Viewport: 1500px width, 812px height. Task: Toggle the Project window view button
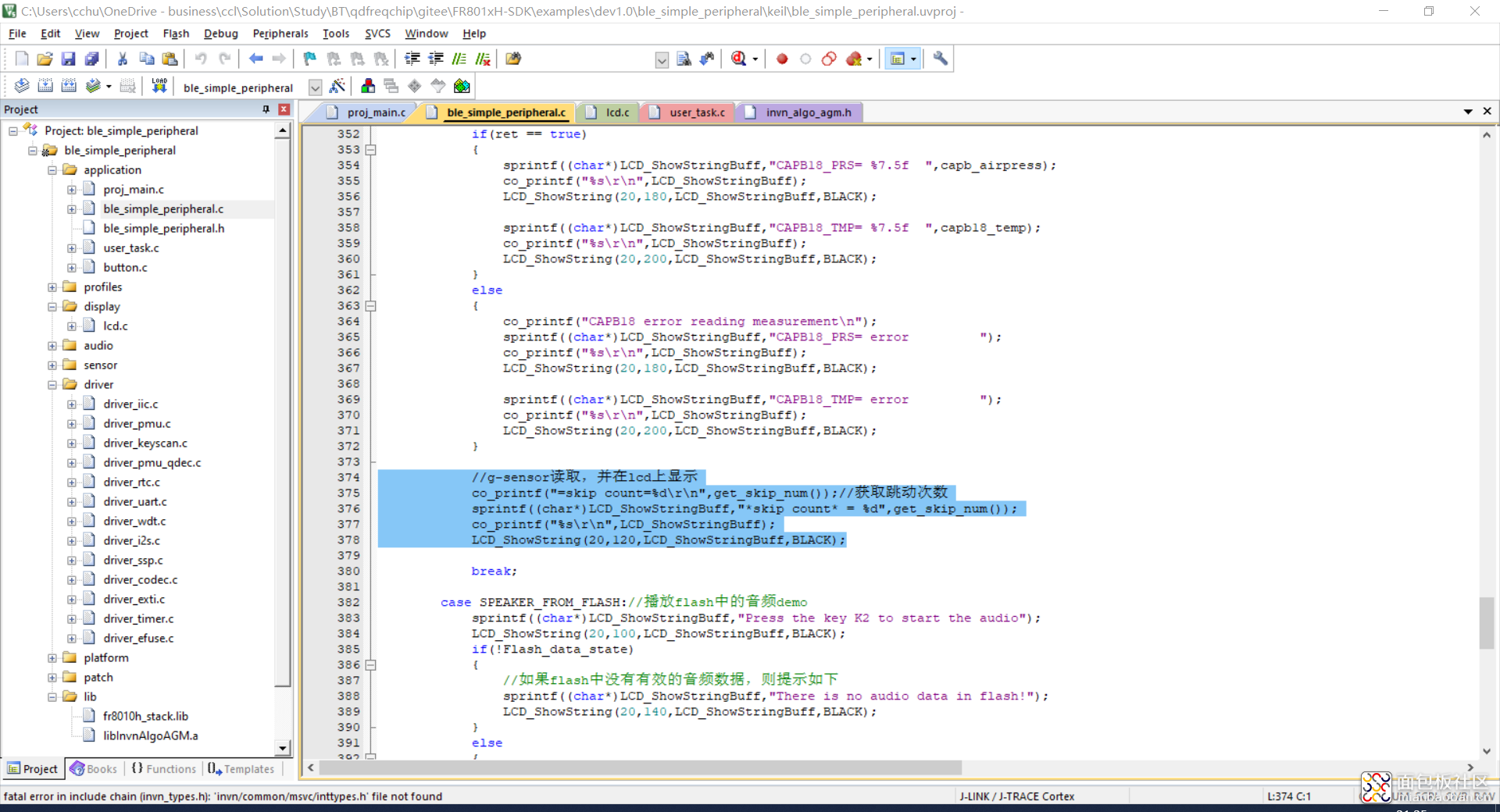point(898,59)
